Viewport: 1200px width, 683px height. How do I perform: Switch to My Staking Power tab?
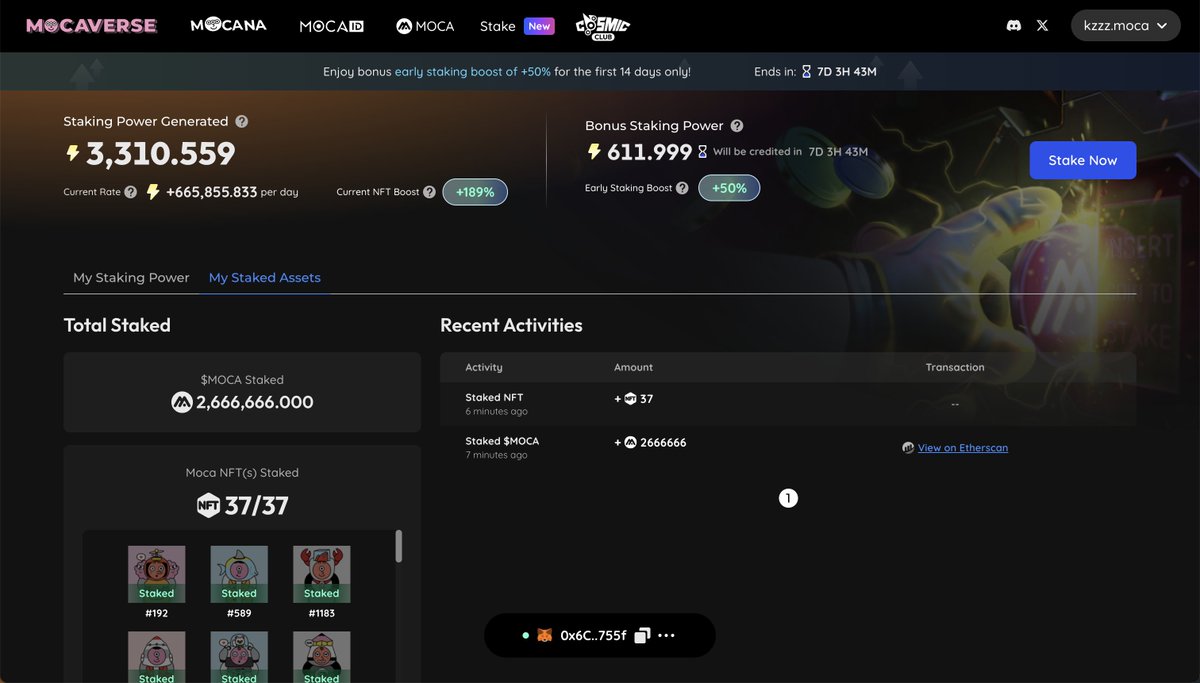point(131,278)
